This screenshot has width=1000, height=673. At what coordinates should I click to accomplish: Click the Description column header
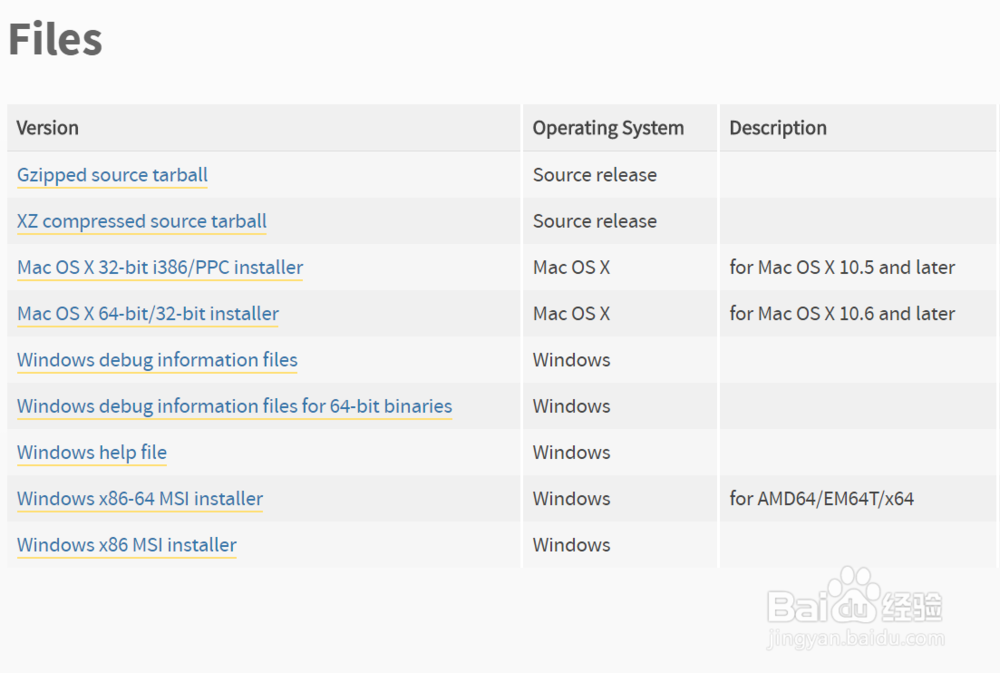[778, 128]
